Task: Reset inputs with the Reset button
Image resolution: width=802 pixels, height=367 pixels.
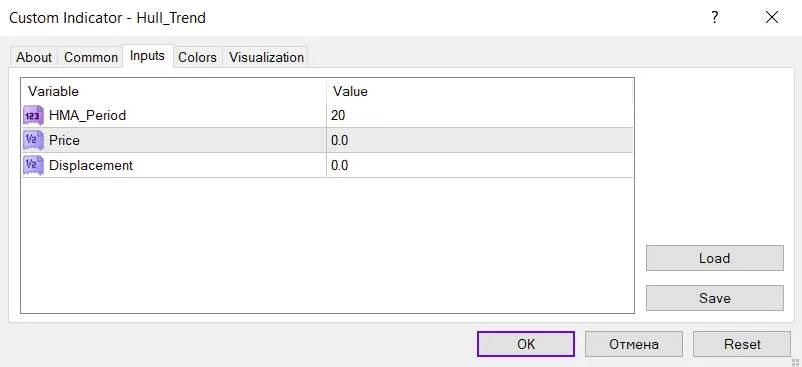Action: (742, 344)
